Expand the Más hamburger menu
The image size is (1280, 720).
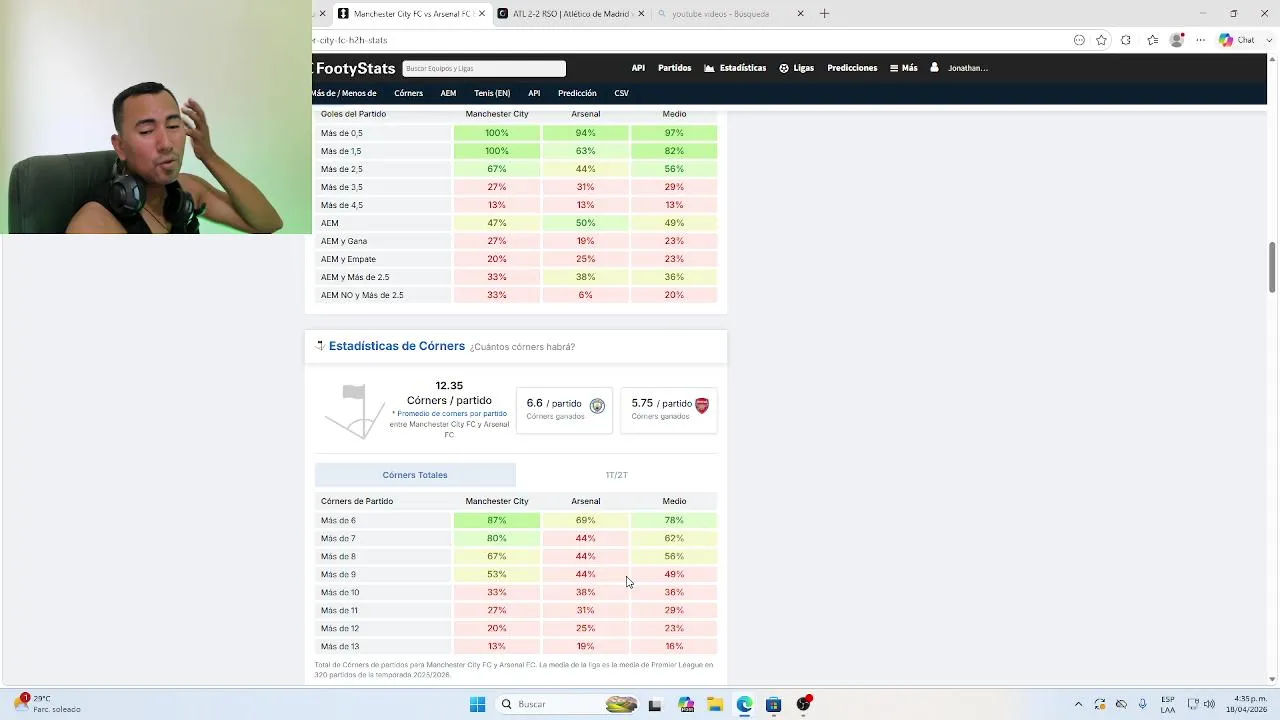tap(903, 68)
